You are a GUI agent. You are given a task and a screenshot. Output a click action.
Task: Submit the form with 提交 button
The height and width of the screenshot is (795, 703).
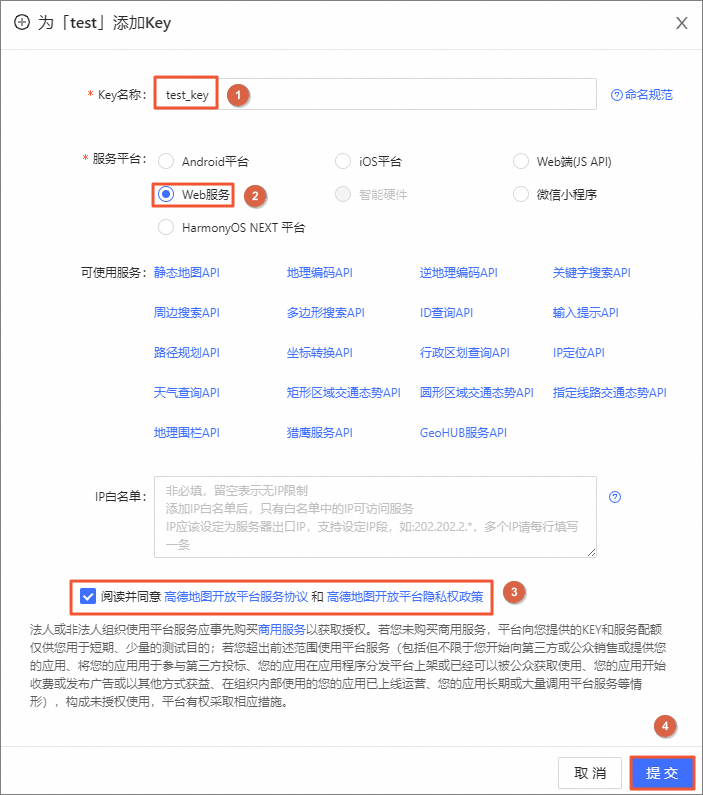662,773
